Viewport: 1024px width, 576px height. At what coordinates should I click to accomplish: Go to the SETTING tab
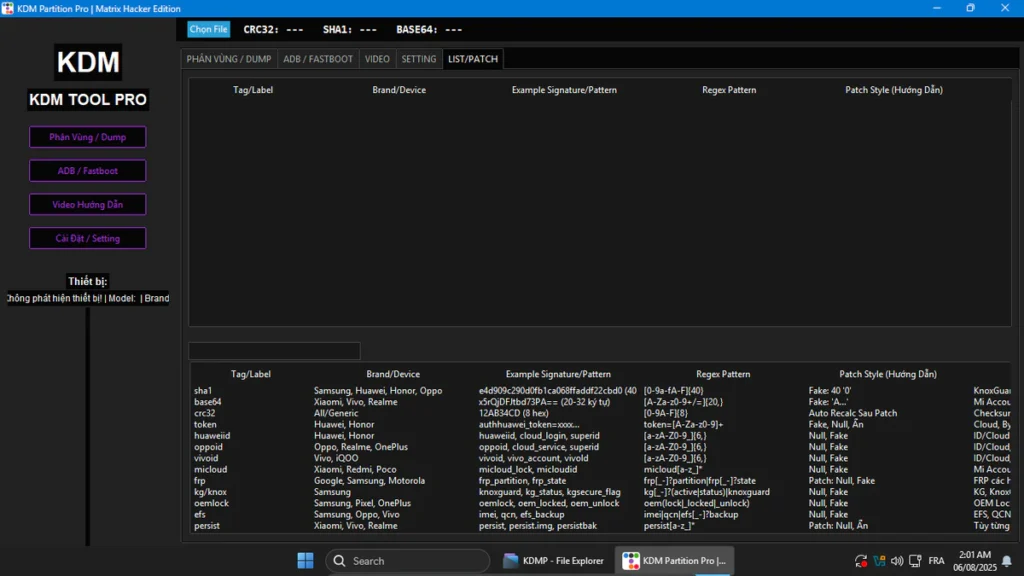click(419, 59)
